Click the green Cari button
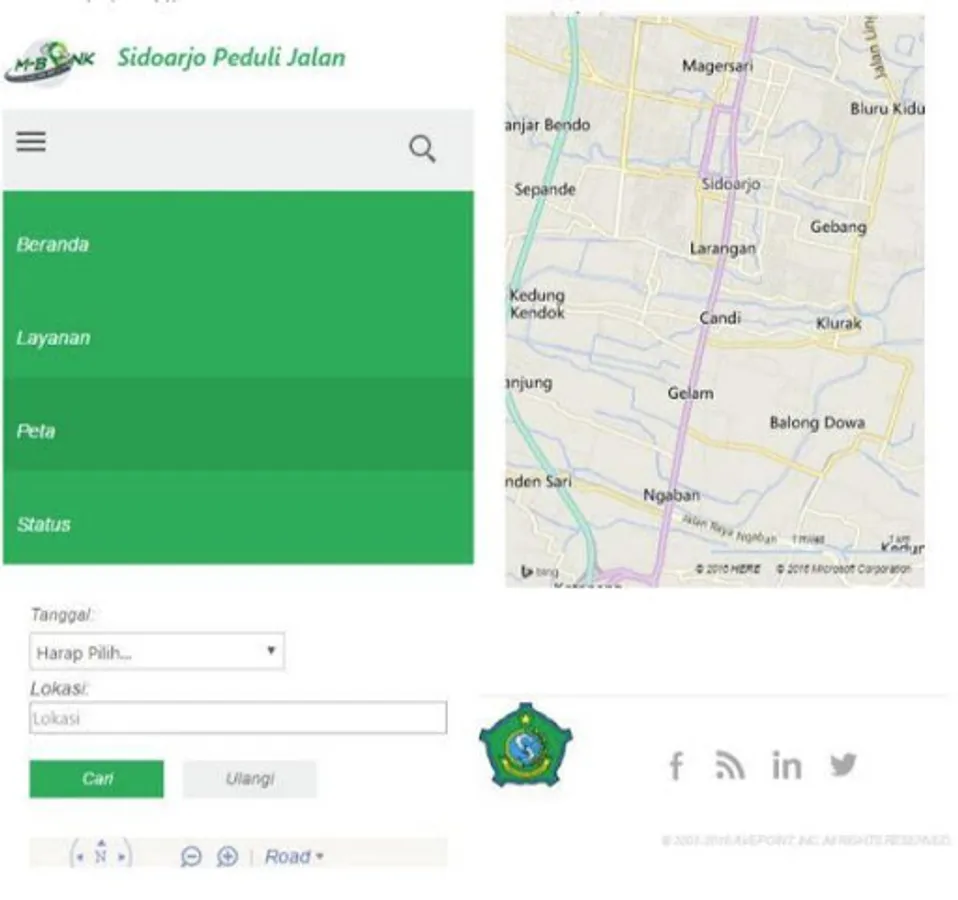 click(x=97, y=779)
